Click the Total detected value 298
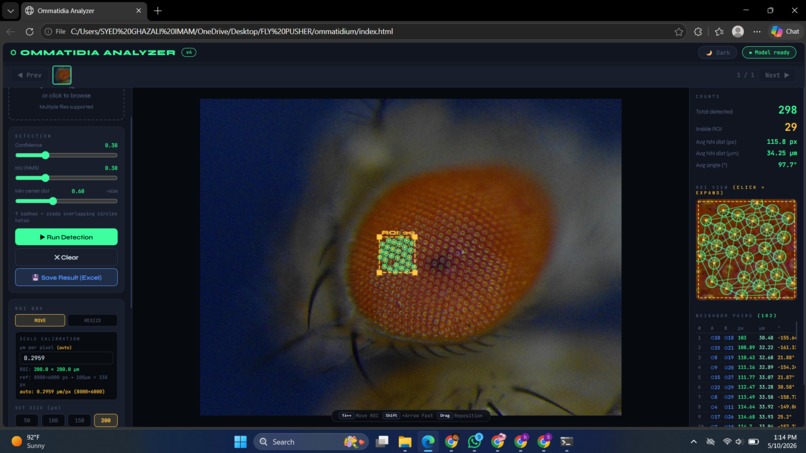Viewport: 806px width, 453px height. 787,110
